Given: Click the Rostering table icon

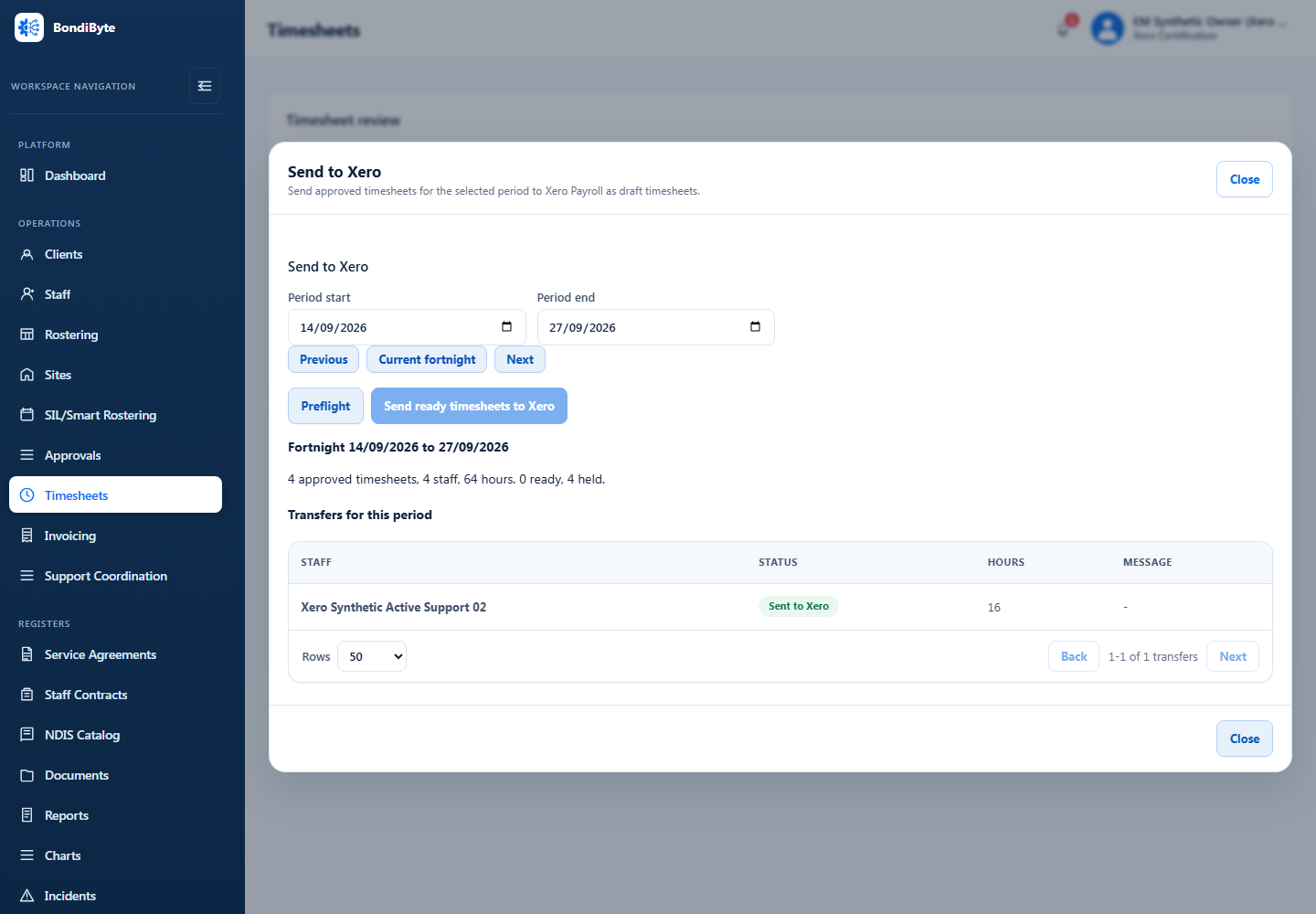Looking at the screenshot, I should [27, 335].
